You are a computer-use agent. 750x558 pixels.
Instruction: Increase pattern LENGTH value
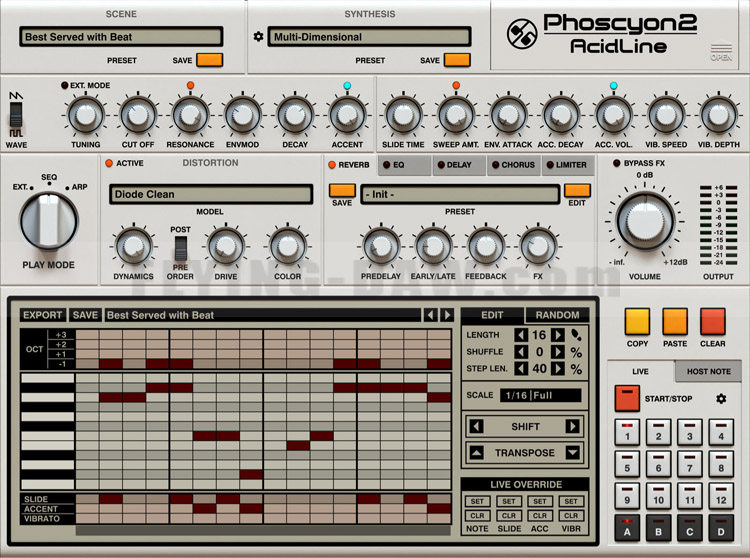click(557, 335)
